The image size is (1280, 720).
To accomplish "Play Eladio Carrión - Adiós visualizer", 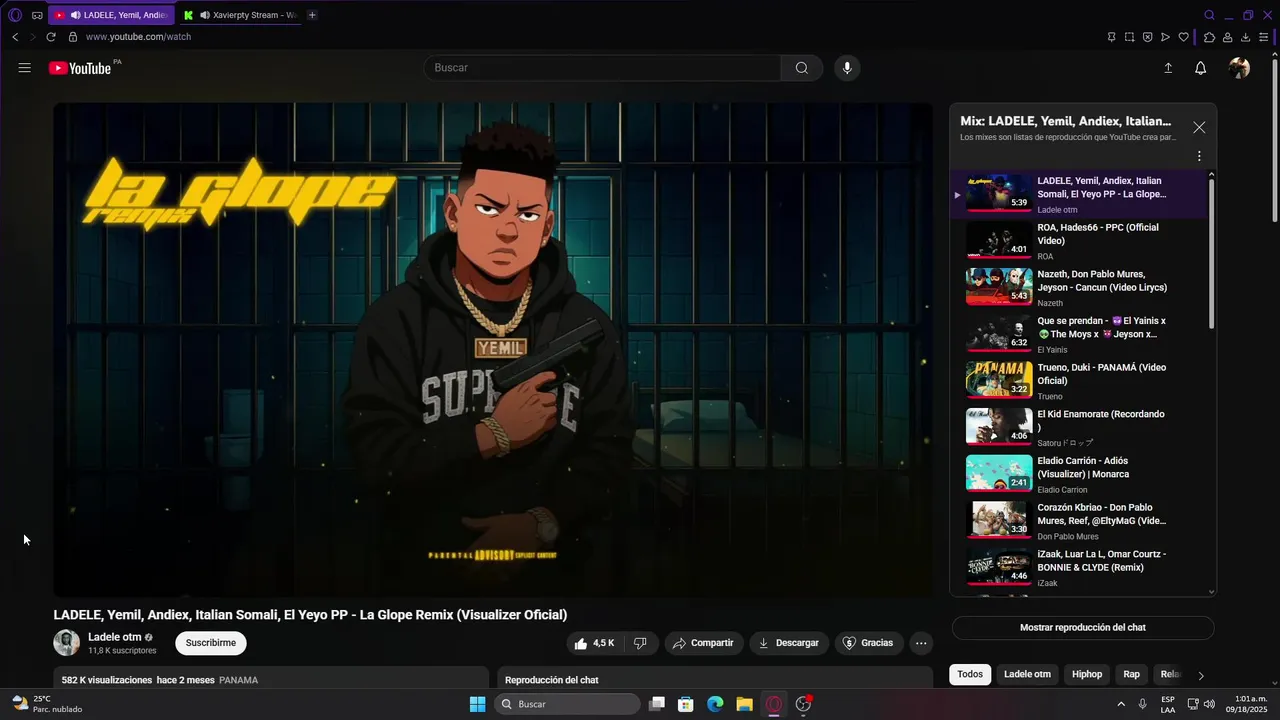I will coord(1080,474).
